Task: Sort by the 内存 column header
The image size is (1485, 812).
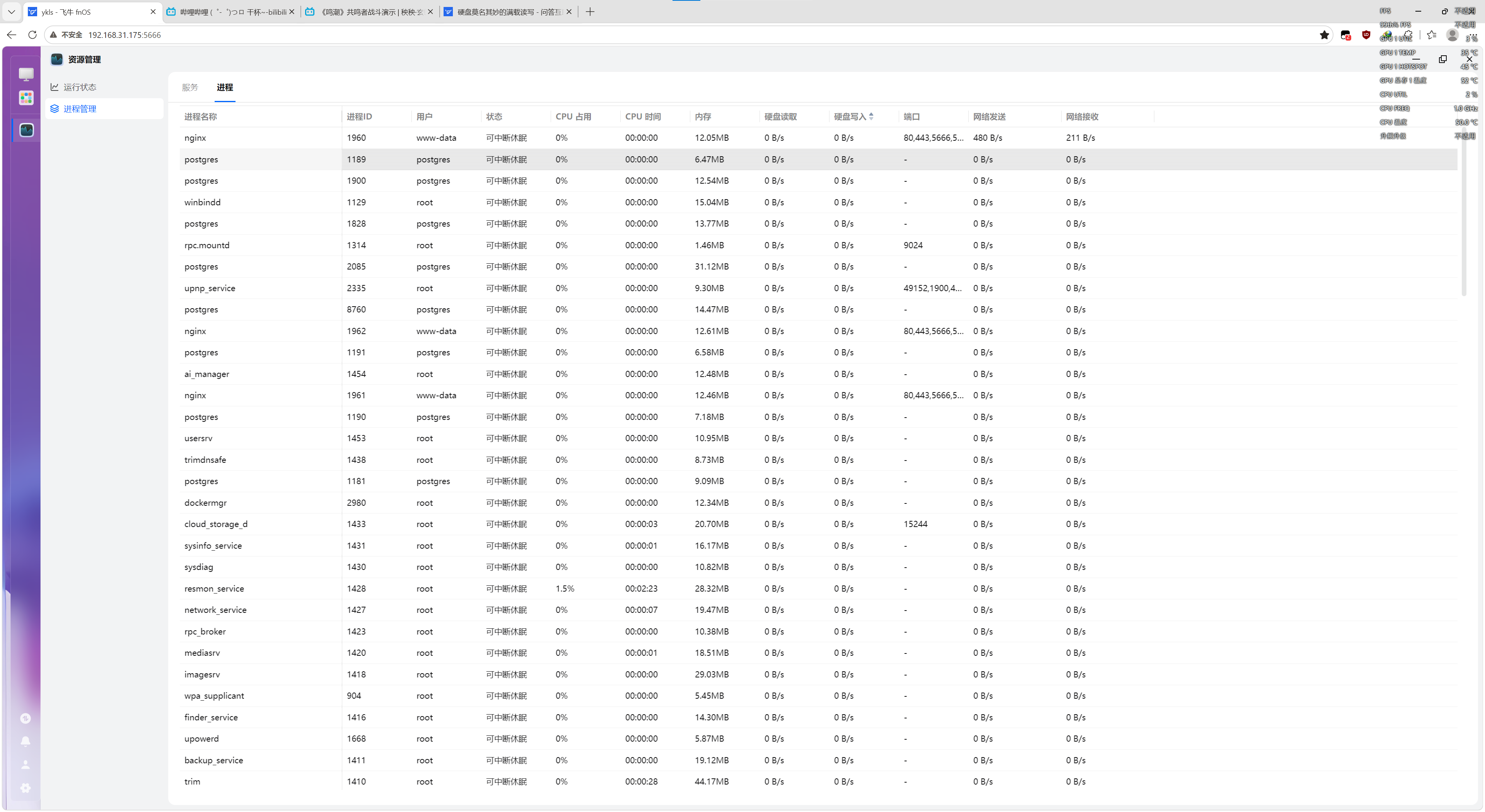Action: (703, 116)
